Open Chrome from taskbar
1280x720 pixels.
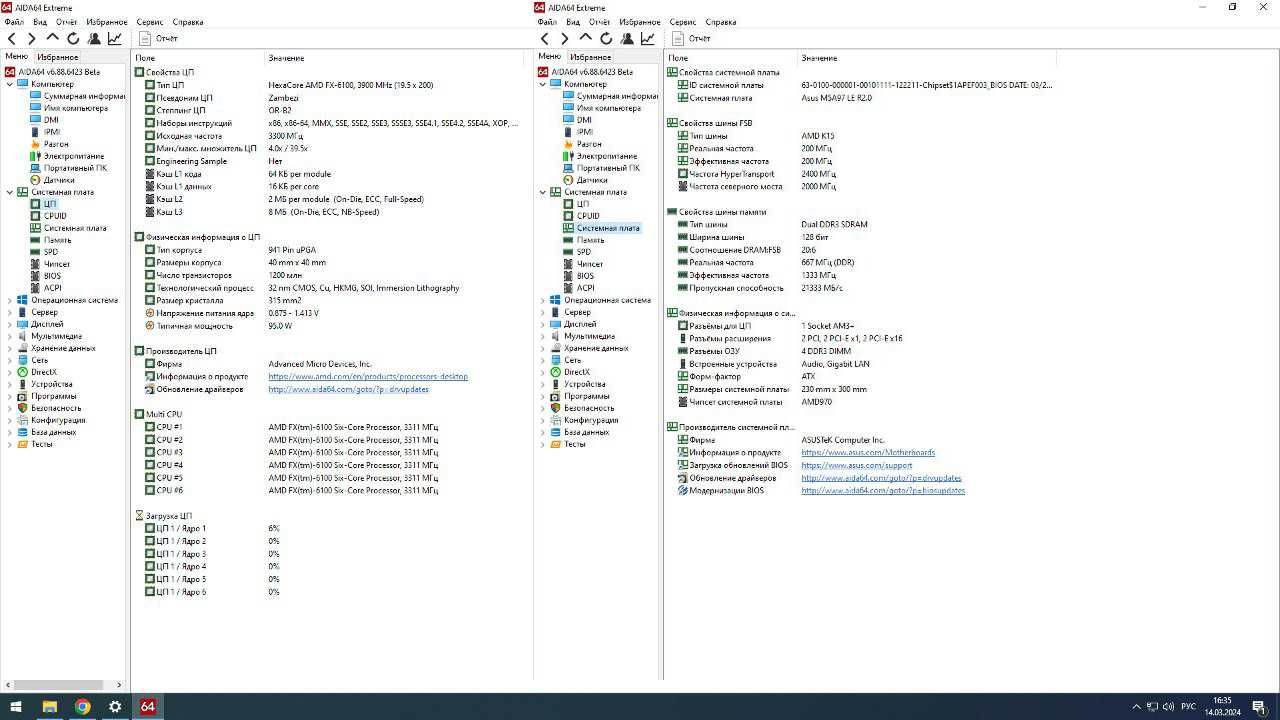click(x=82, y=706)
